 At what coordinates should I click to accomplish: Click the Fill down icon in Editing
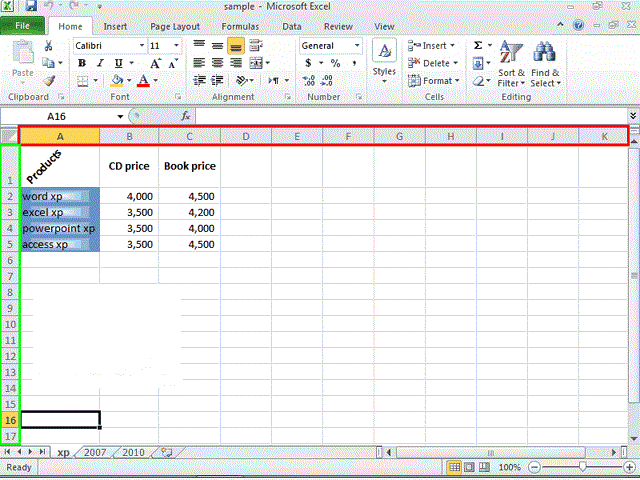click(x=478, y=63)
